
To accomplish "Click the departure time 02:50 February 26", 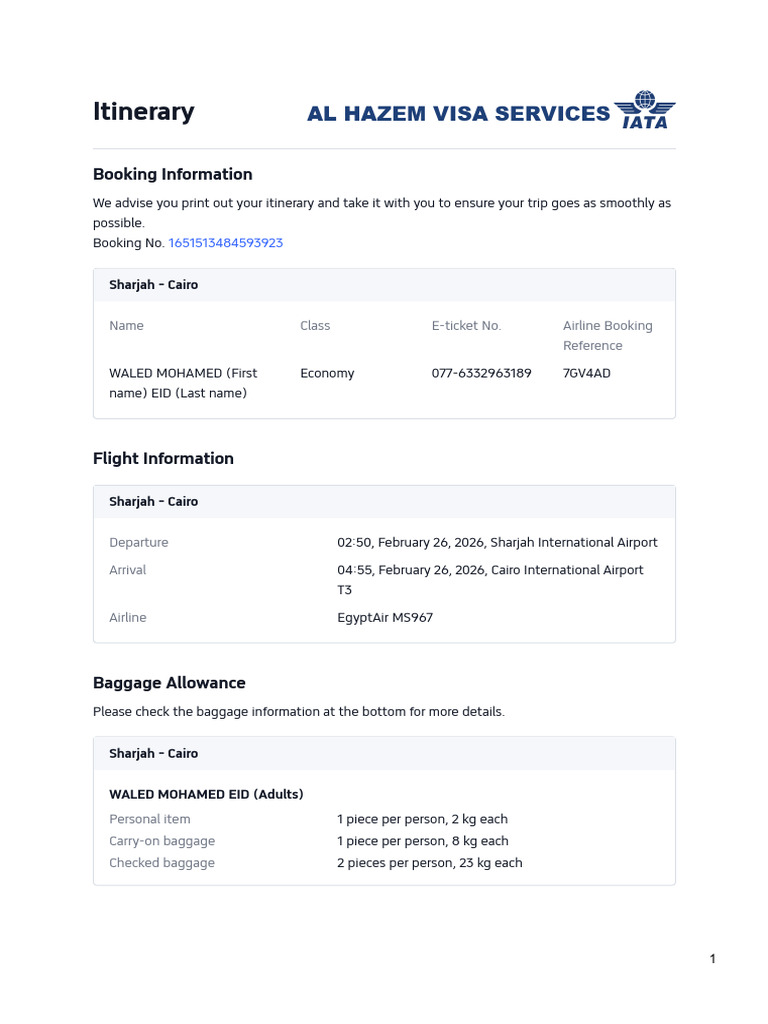I will 497,543.
